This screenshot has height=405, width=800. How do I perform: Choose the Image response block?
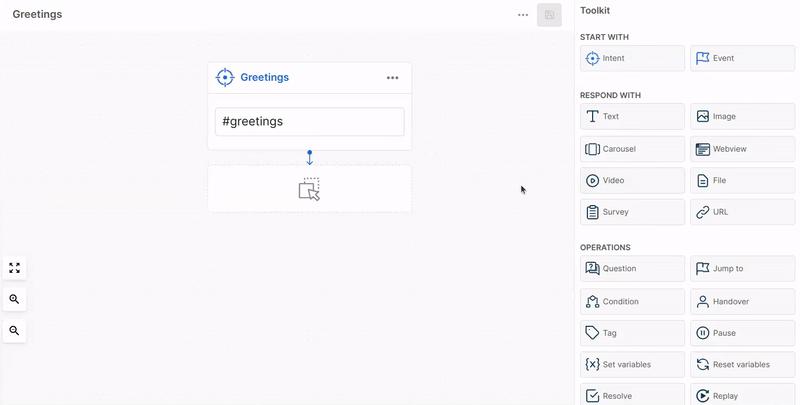coord(742,116)
